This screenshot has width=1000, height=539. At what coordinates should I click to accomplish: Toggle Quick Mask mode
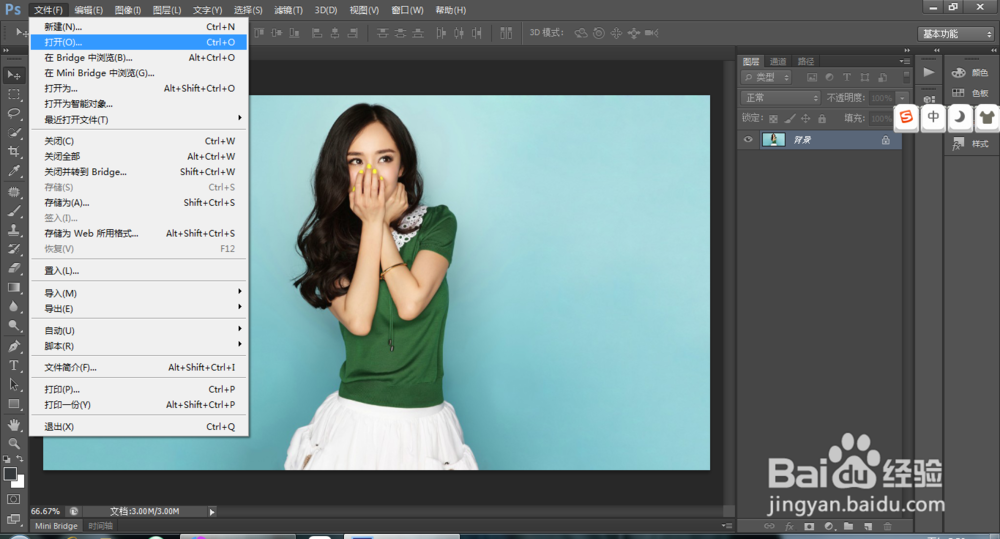pos(13,499)
